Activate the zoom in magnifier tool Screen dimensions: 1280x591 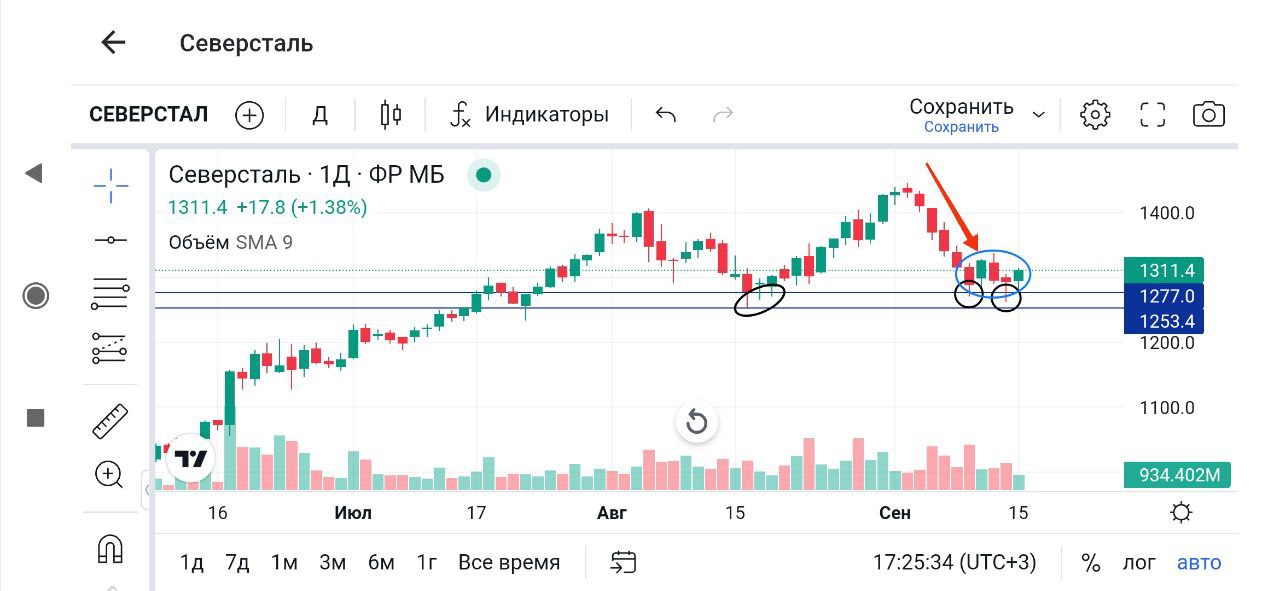(x=109, y=474)
